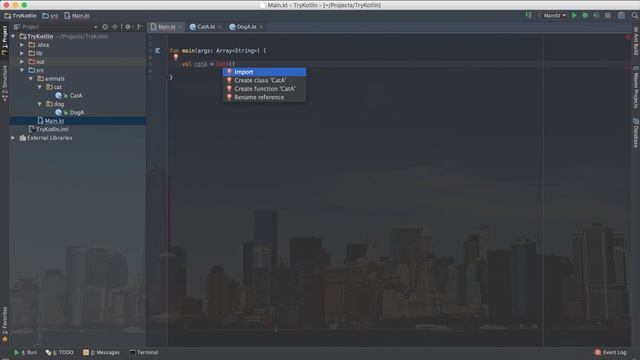Click Scroll from Source target icon
The image size is (640, 360).
(x=105, y=27)
